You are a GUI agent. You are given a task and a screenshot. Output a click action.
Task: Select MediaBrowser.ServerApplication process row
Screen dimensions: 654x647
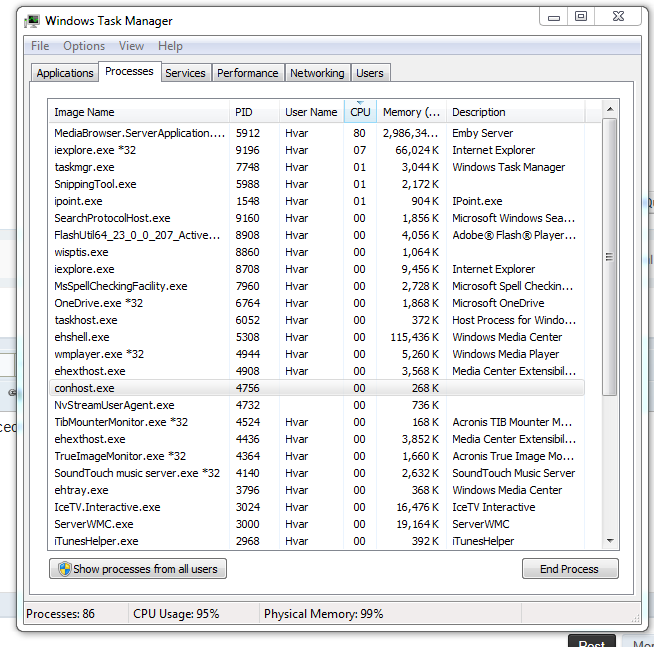(x=317, y=133)
